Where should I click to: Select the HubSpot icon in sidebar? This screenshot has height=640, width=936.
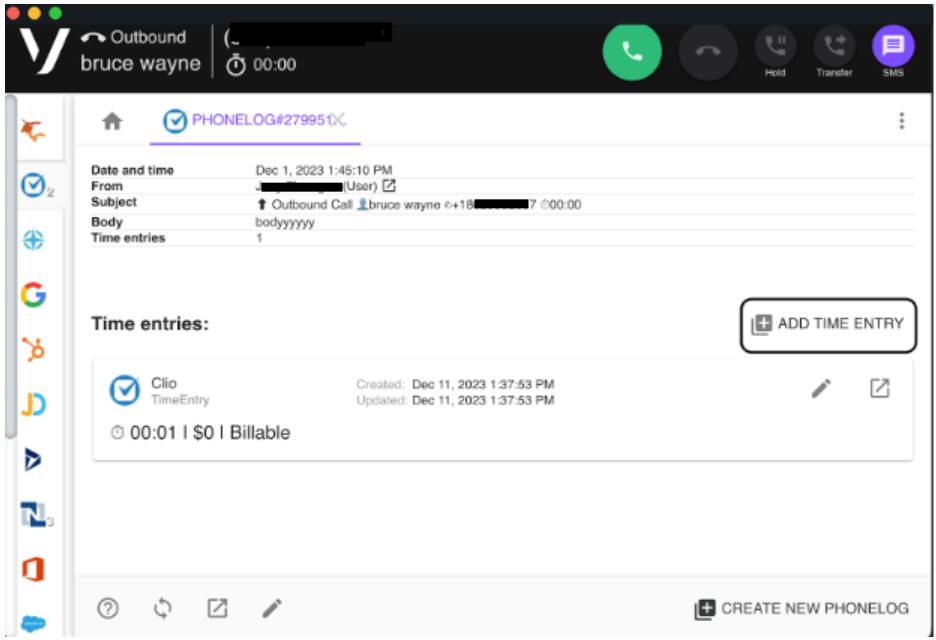[x=33, y=350]
